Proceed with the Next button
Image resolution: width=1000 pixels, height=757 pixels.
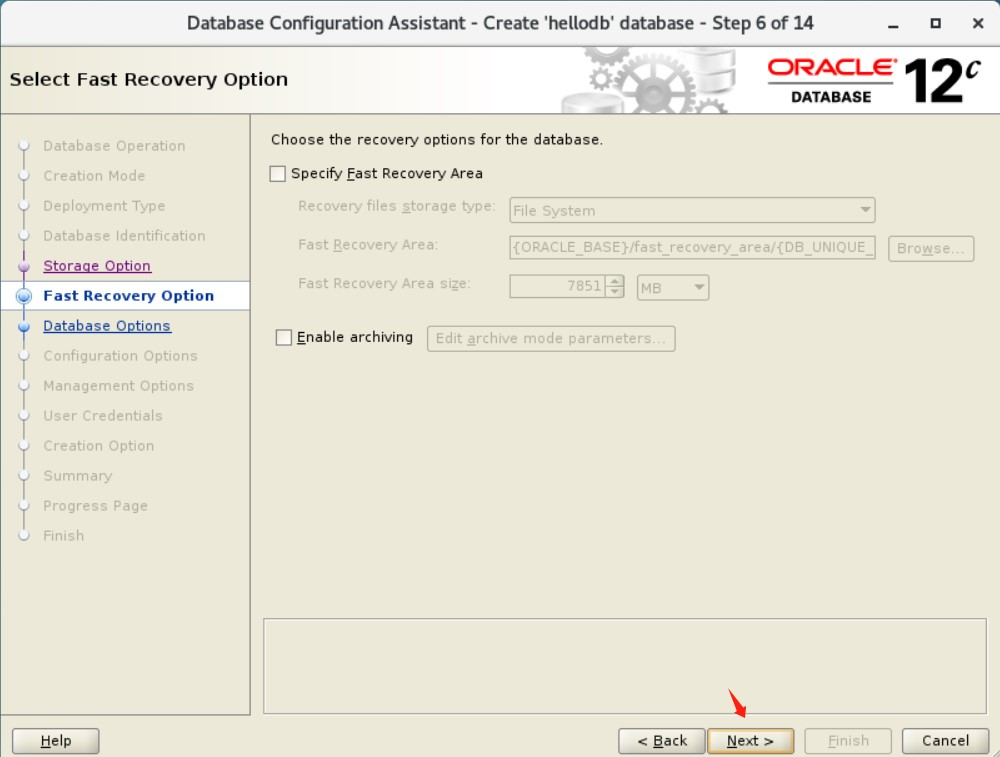(751, 741)
